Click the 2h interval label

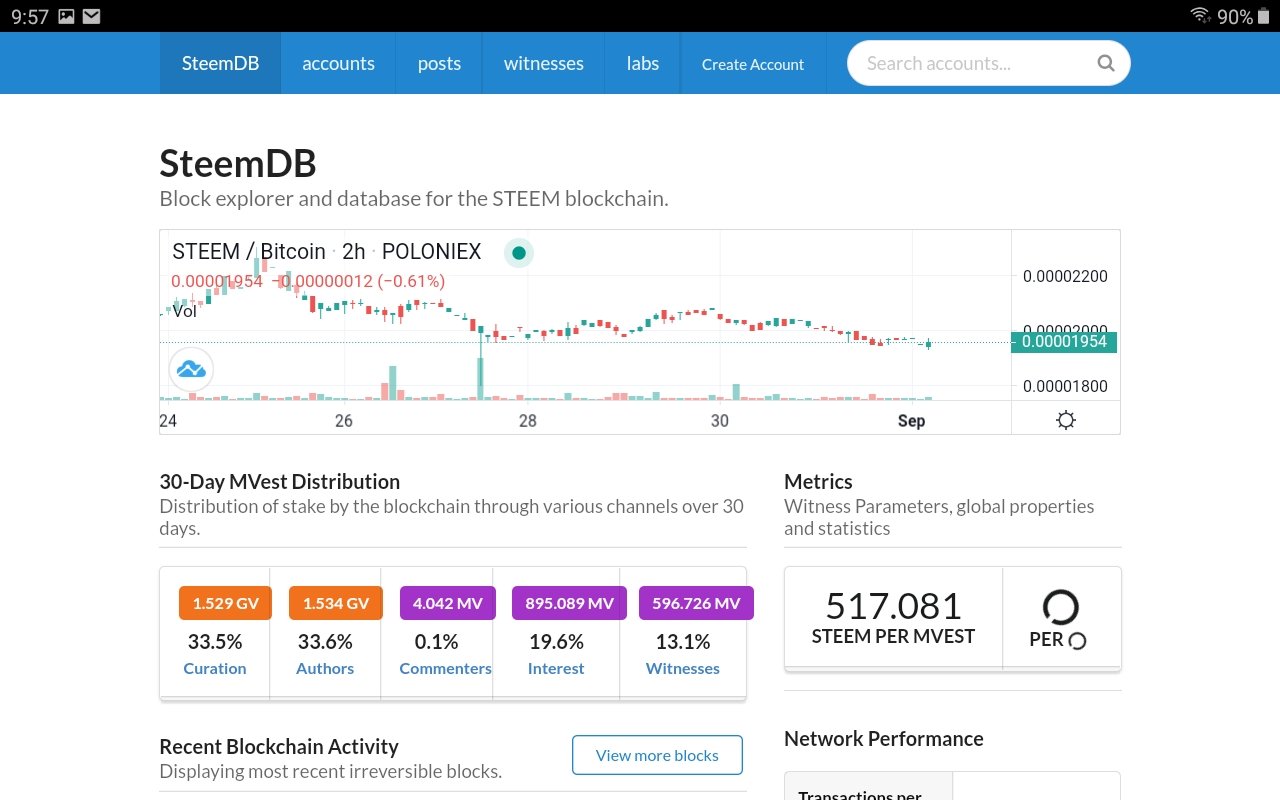[354, 252]
